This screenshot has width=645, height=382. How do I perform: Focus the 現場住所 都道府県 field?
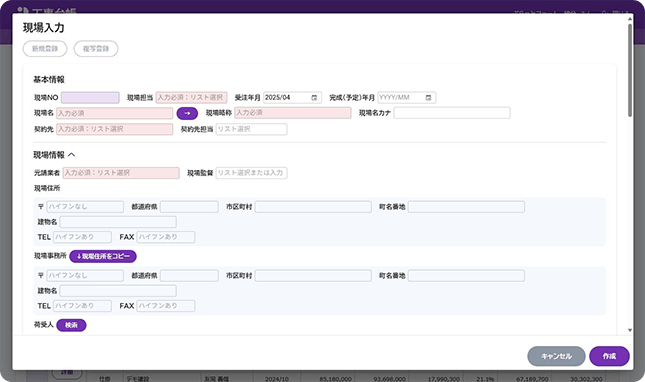point(189,206)
